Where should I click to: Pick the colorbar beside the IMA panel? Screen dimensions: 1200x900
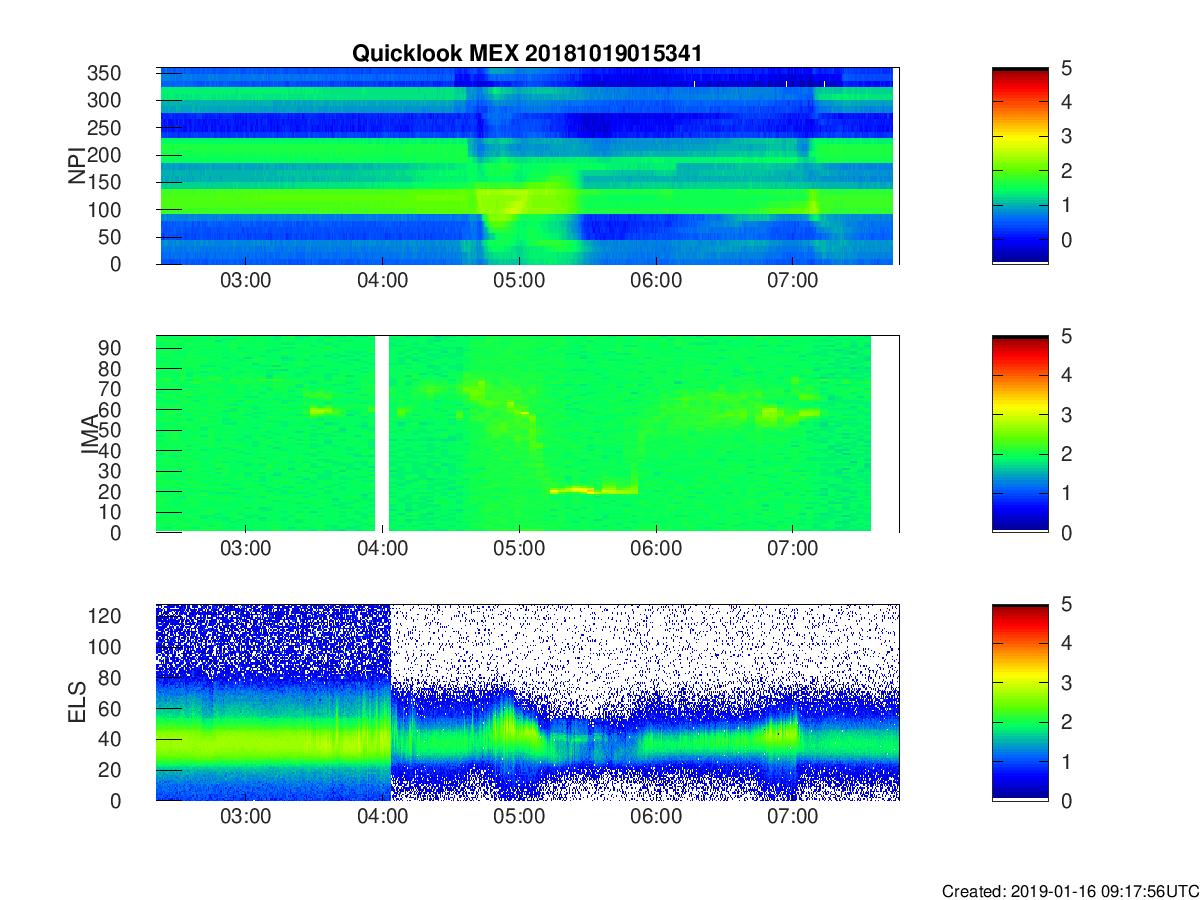tap(1020, 434)
